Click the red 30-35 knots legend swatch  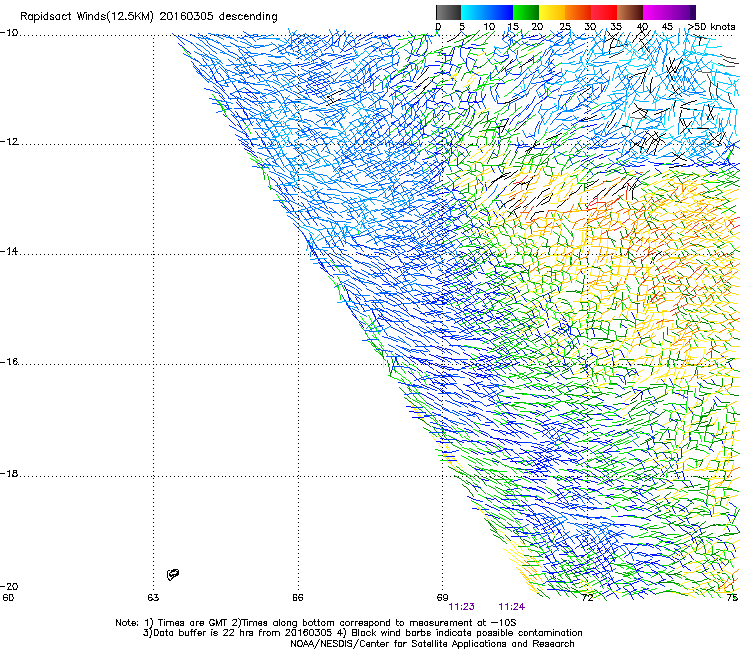pyautogui.click(x=604, y=12)
